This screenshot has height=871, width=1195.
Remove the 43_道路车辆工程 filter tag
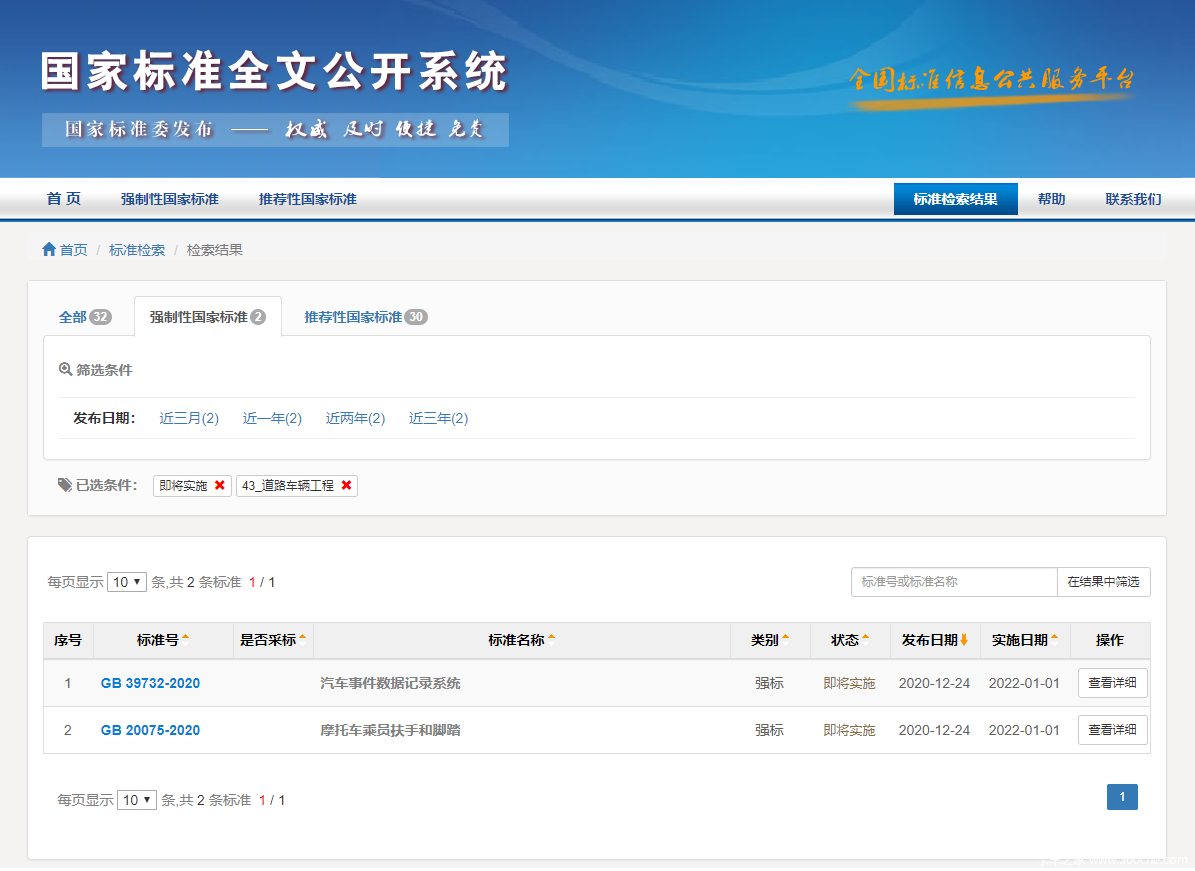pyautogui.click(x=346, y=485)
